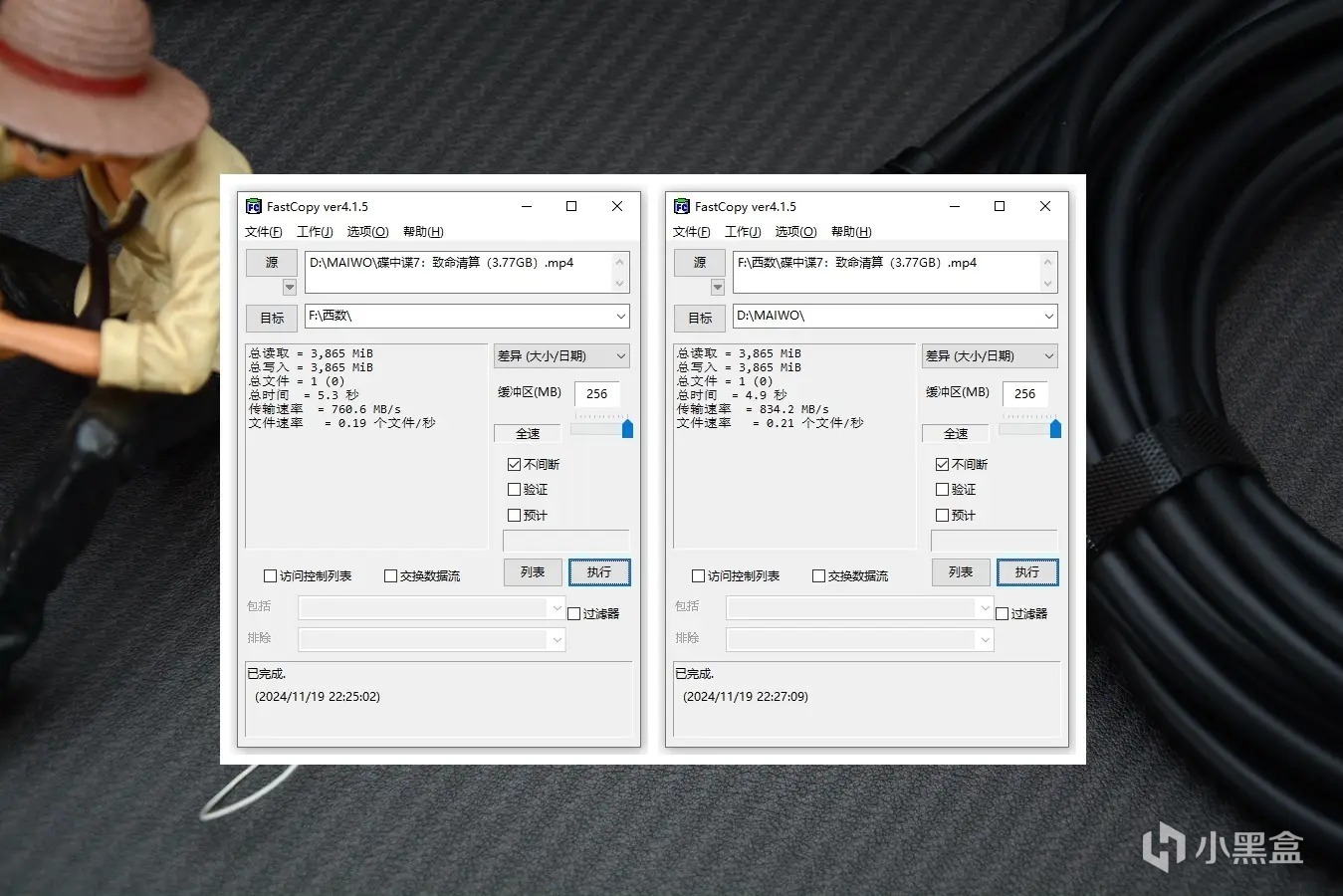Uncheck 不间断 checkbox in left window
The image size is (1343, 896).
[514, 465]
